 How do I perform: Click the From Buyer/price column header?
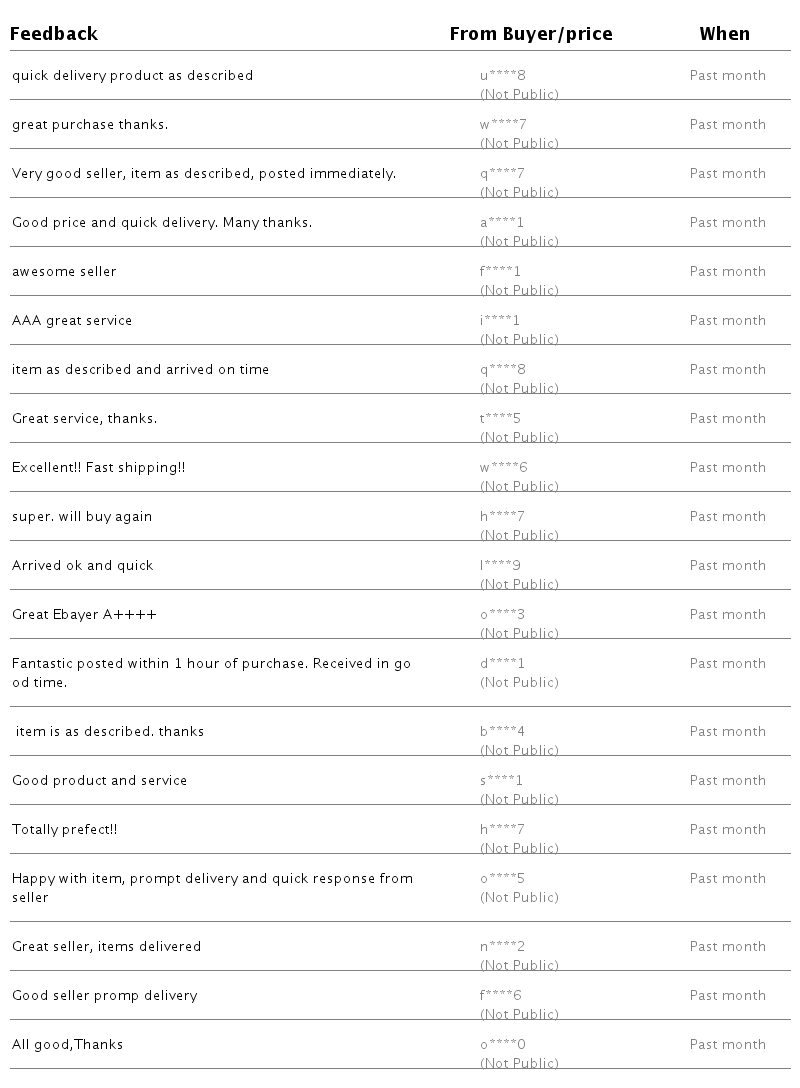pos(531,34)
